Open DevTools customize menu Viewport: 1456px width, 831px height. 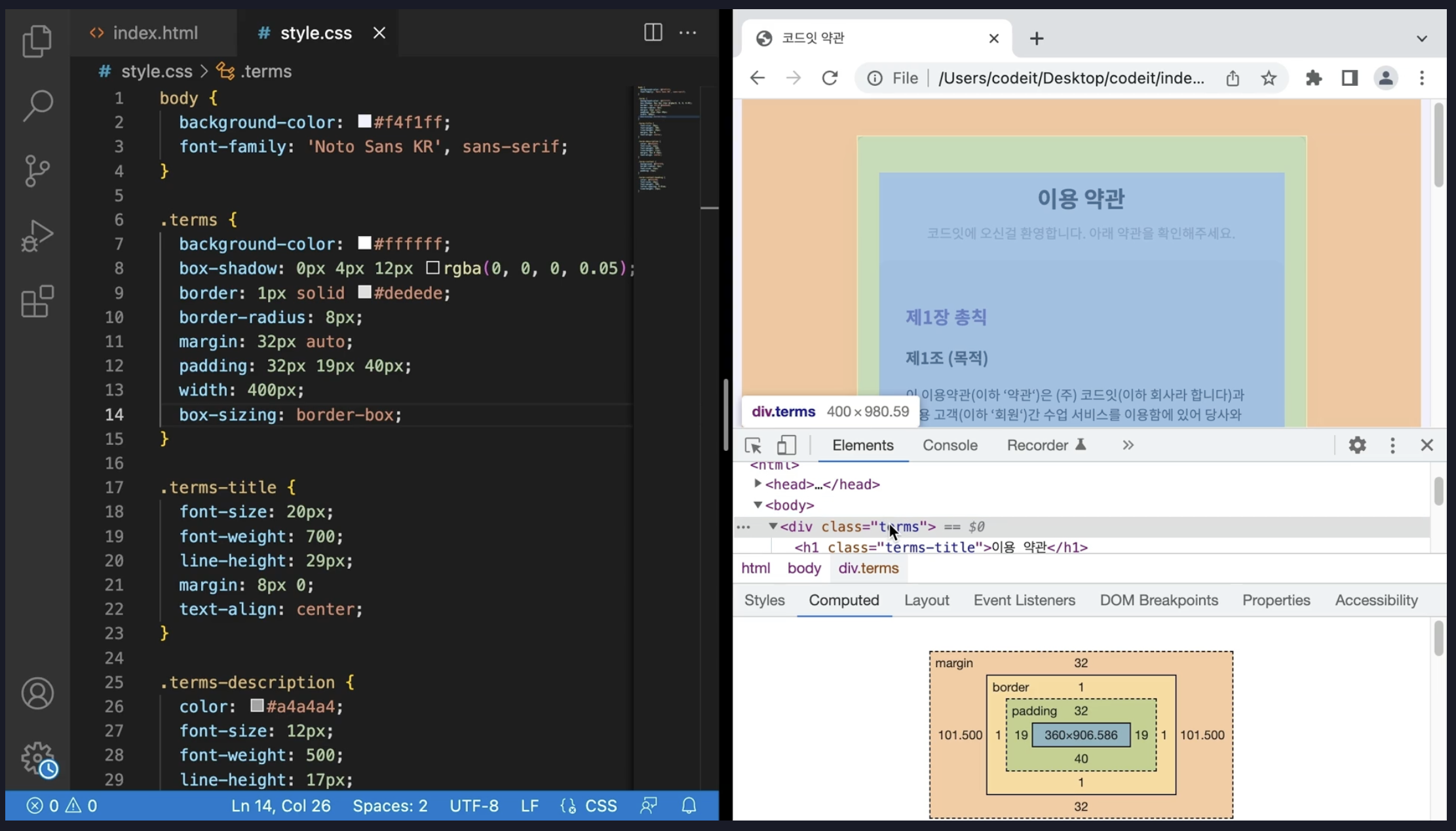[x=1392, y=445]
